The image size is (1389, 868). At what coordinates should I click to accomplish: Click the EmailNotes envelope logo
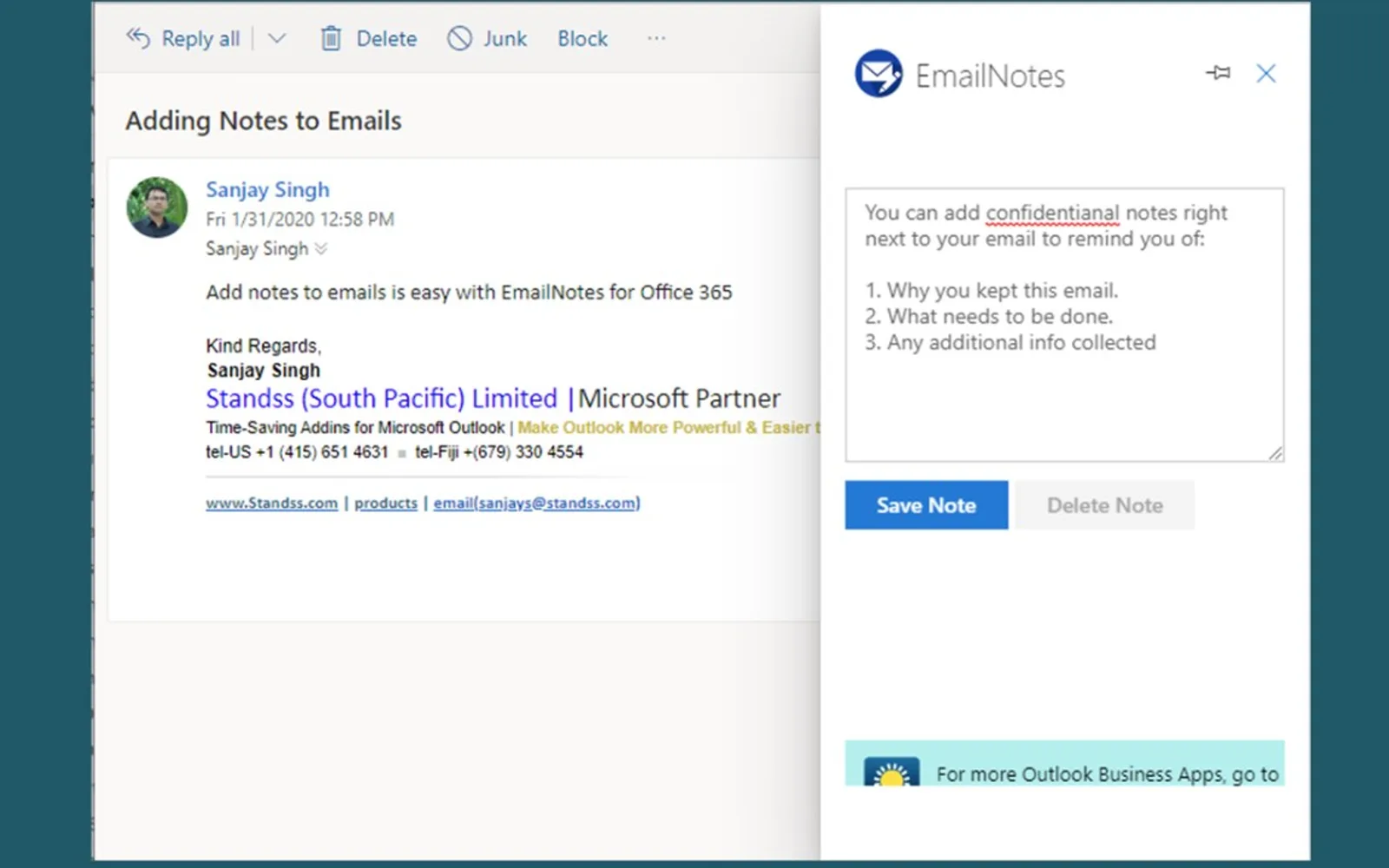click(x=879, y=74)
